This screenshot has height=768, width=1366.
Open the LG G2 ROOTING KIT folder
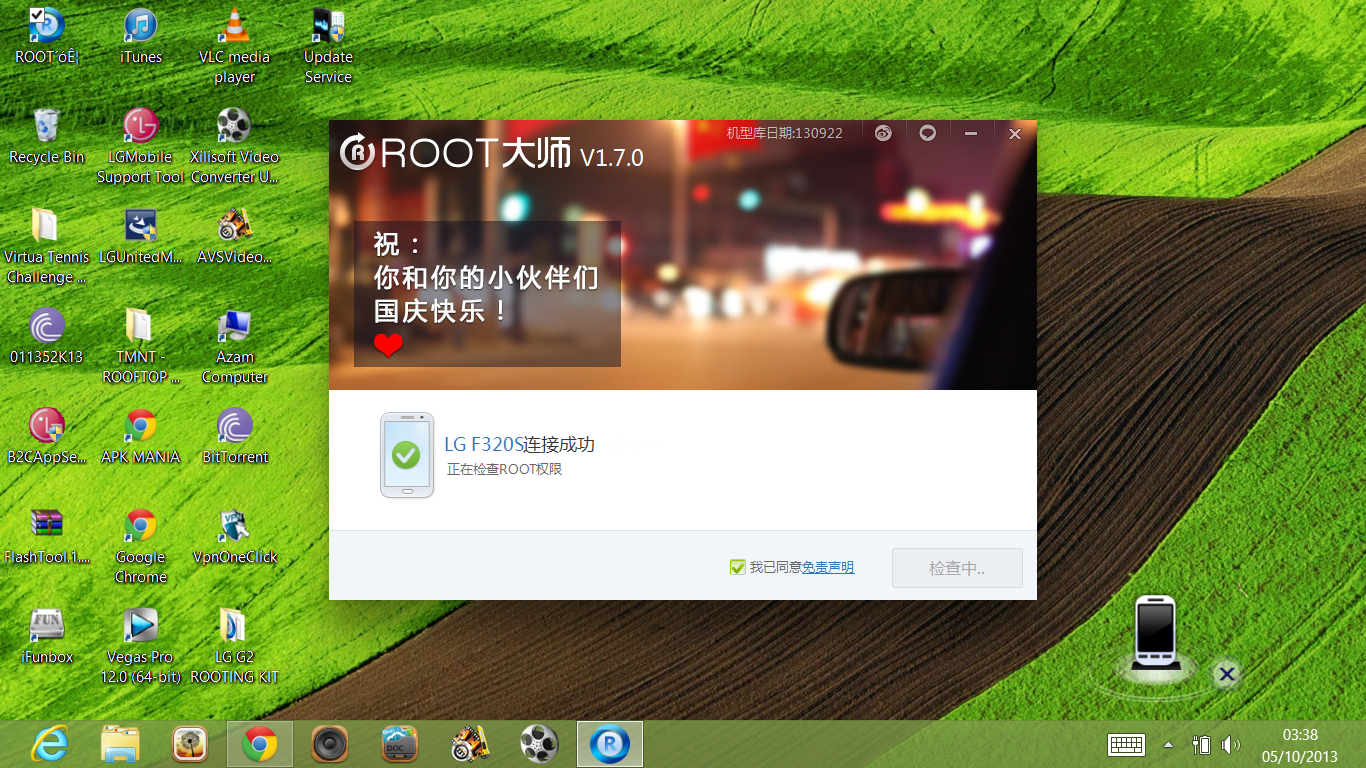pyautogui.click(x=234, y=645)
